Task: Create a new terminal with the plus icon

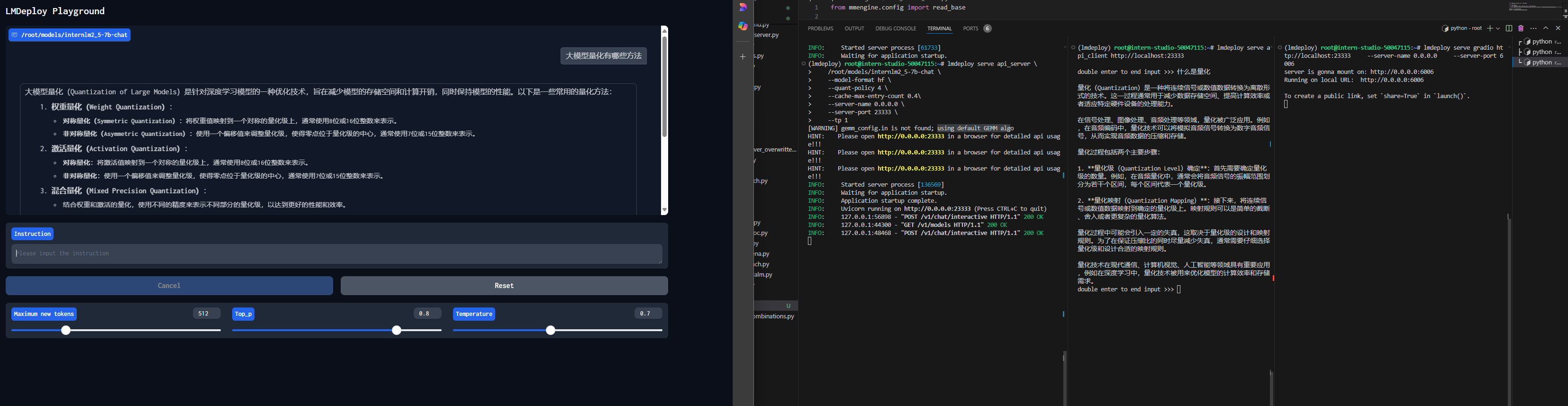Action: 1490,28
